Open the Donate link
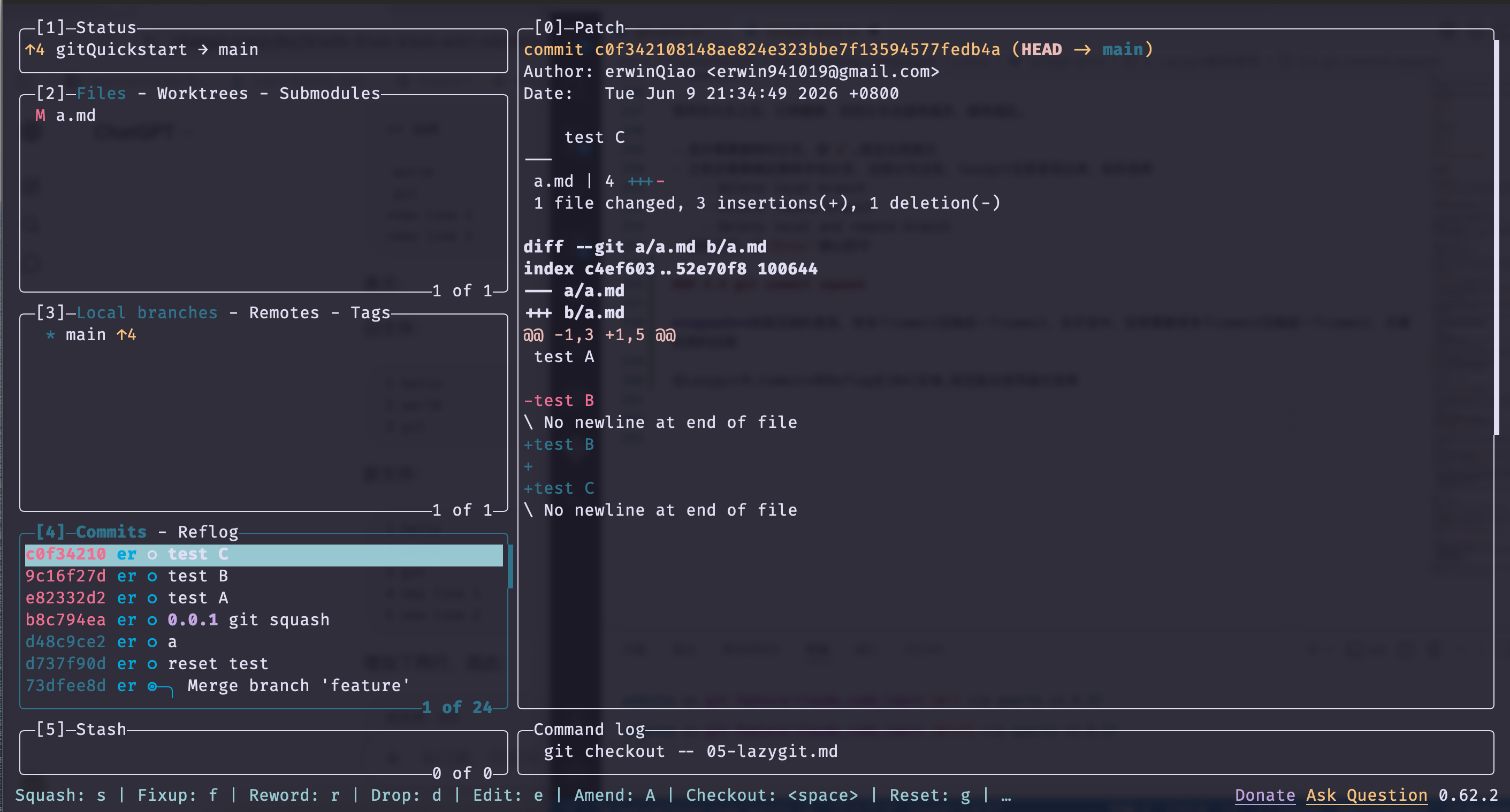Image resolution: width=1510 pixels, height=812 pixels. (x=1265, y=795)
